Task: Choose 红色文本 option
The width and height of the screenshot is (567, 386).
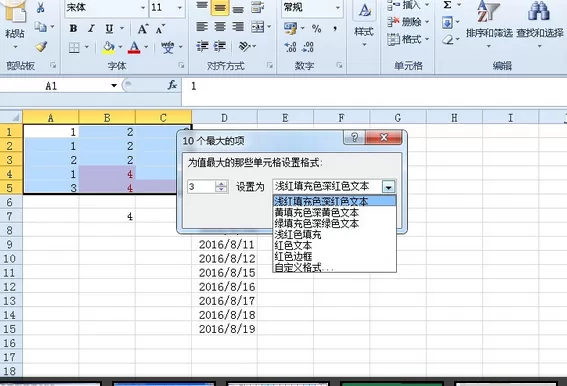Action: (x=334, y=245)
